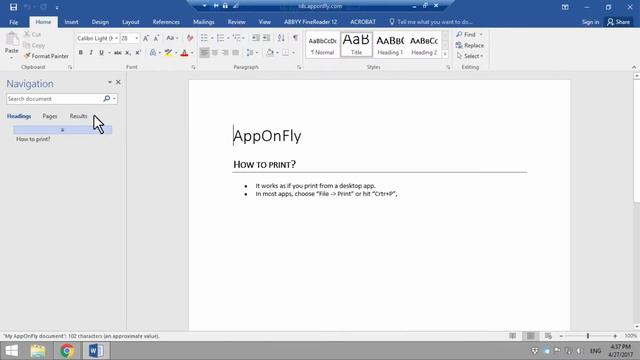Switch to the Layout tab

pos(131,22)
